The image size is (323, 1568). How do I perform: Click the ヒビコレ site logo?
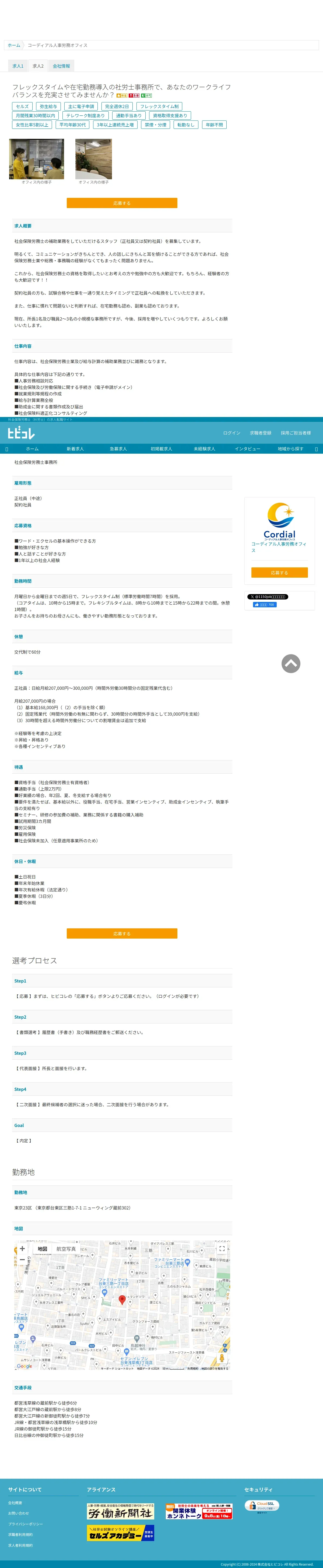[x=21, y=433]
